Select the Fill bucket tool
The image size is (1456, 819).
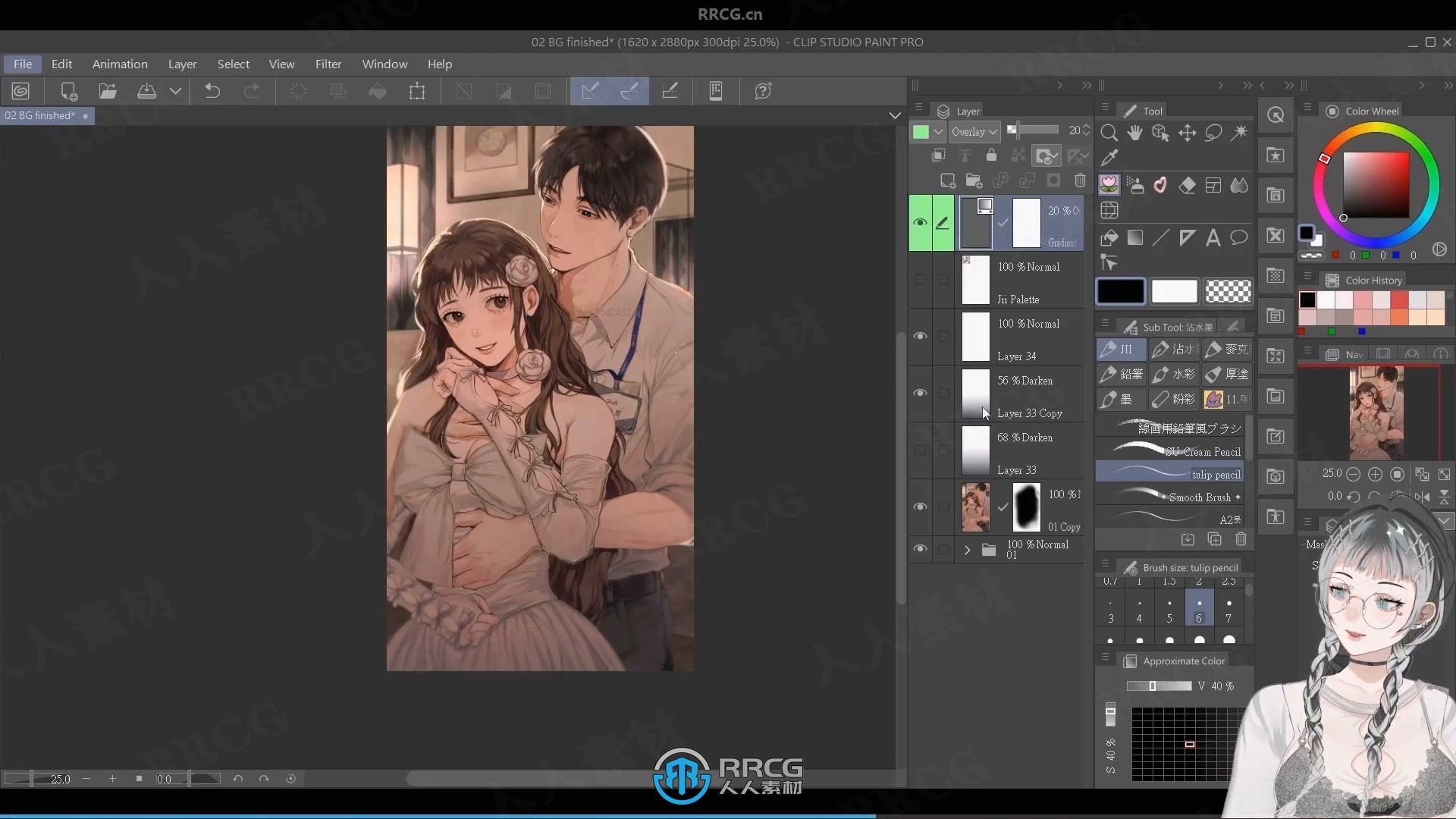click(x=1109, y=238)
